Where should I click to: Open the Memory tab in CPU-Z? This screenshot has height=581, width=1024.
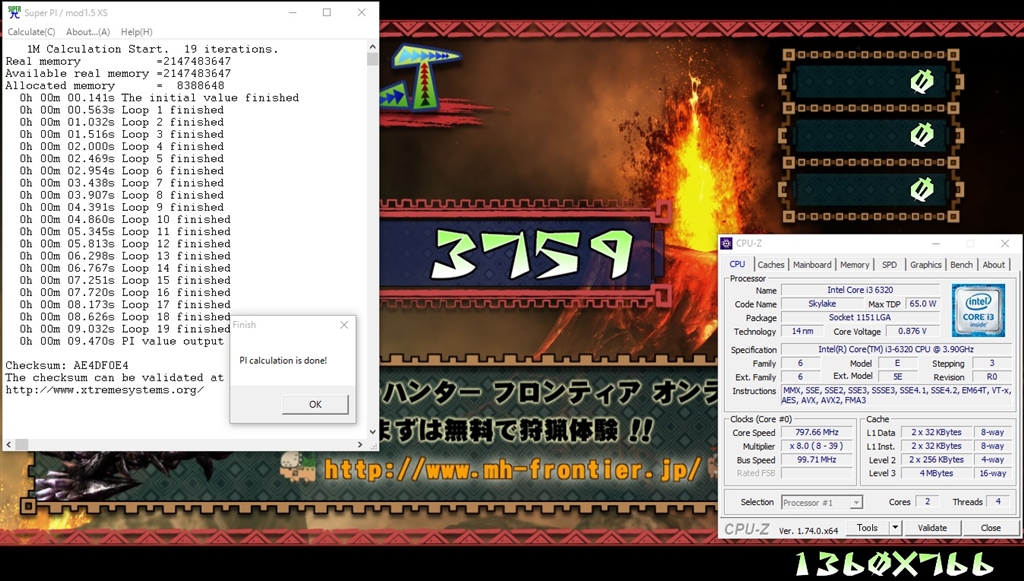pos(854,265)
